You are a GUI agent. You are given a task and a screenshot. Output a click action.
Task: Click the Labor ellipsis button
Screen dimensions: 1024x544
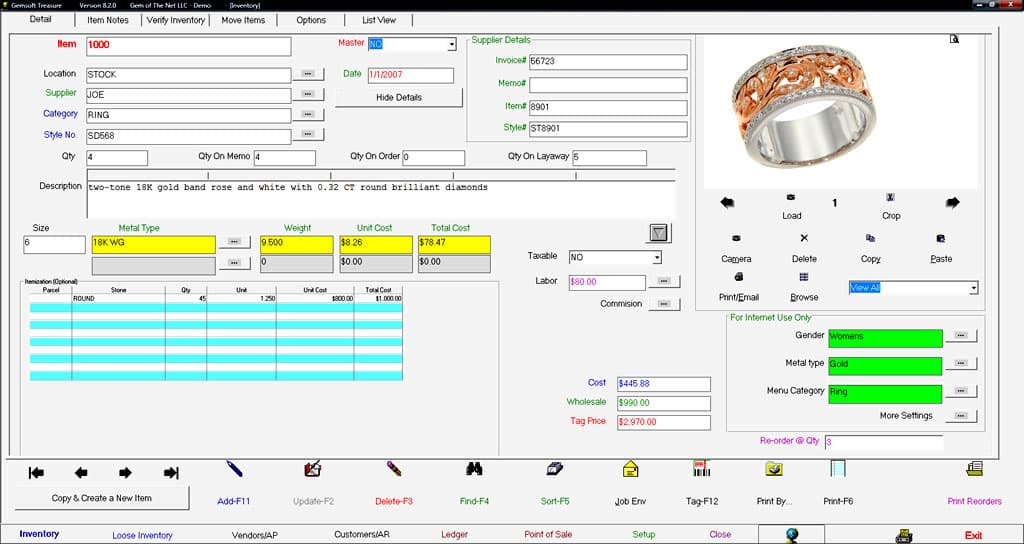coord(664,281)
